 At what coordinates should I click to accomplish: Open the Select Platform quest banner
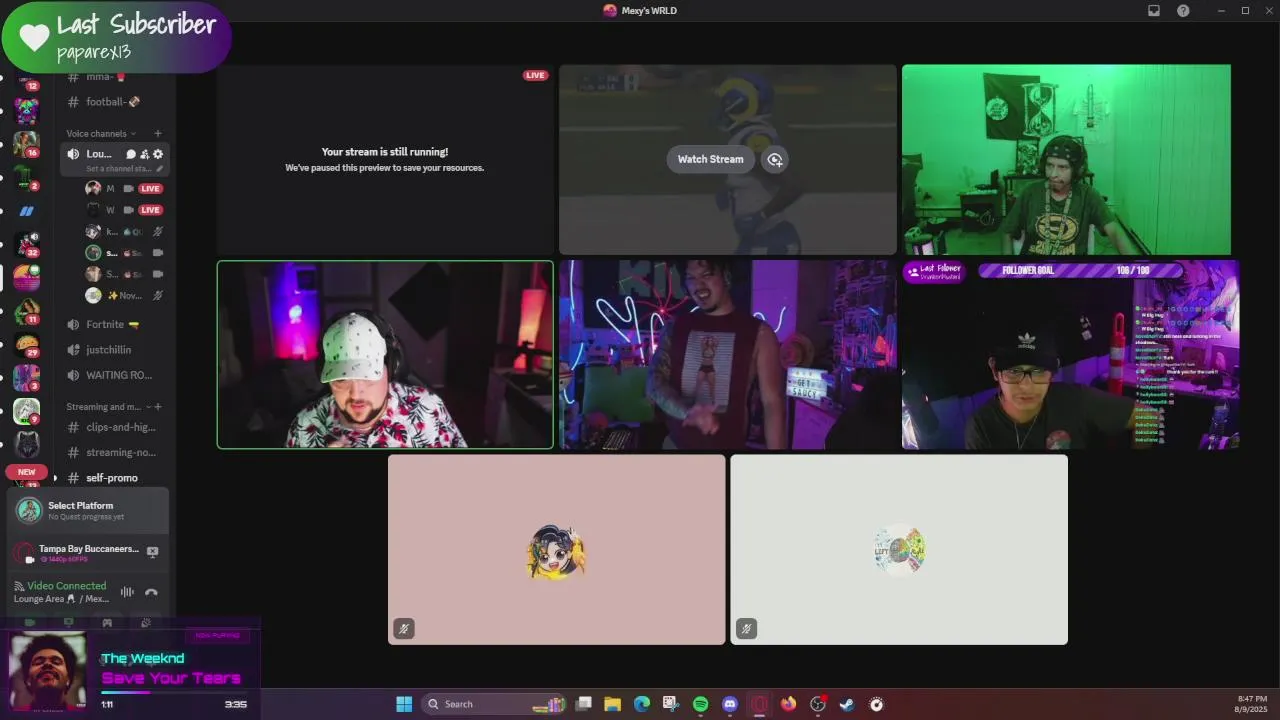click(88, 510)
